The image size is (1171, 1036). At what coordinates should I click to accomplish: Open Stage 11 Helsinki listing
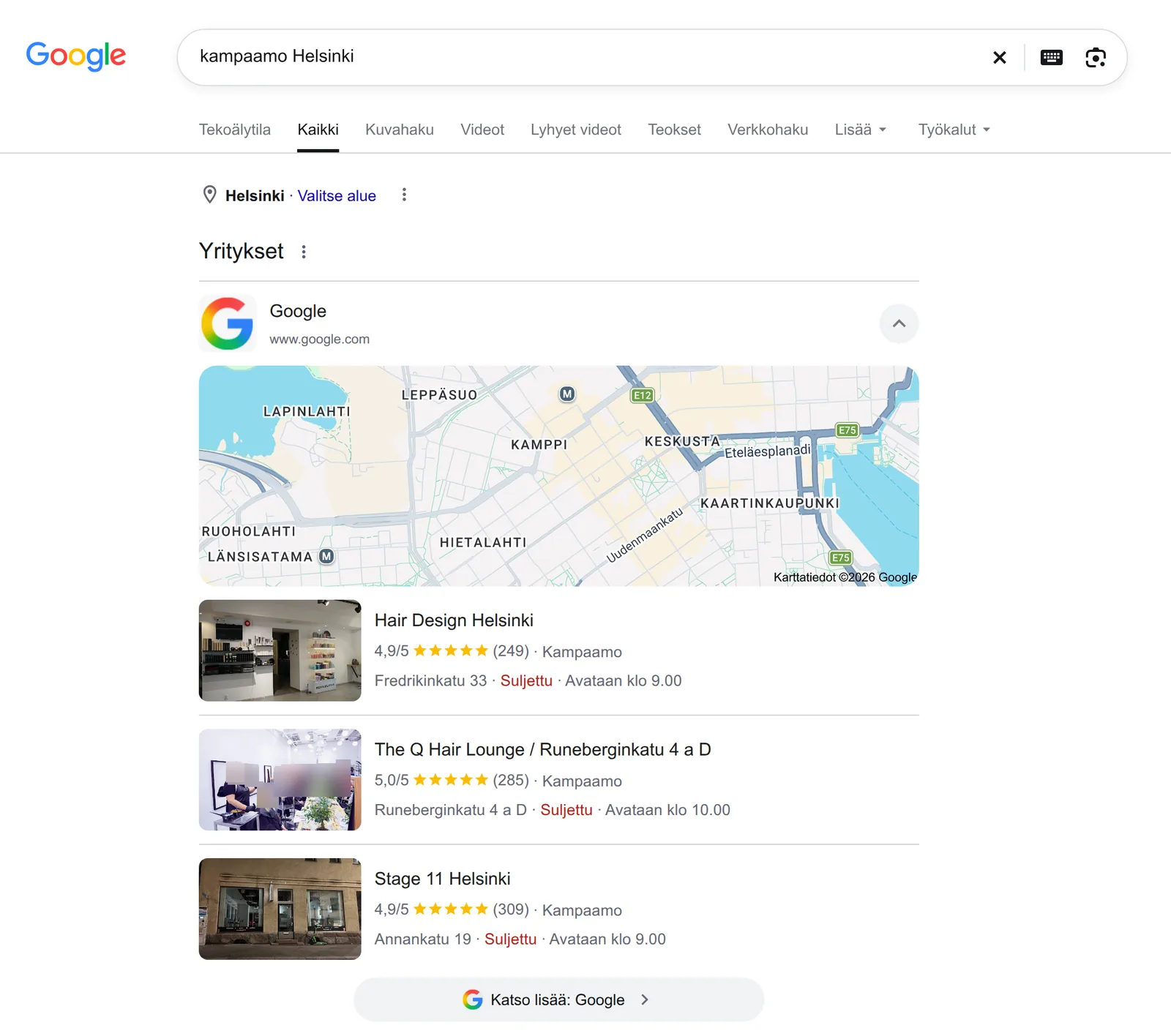[x=443, y=879]
